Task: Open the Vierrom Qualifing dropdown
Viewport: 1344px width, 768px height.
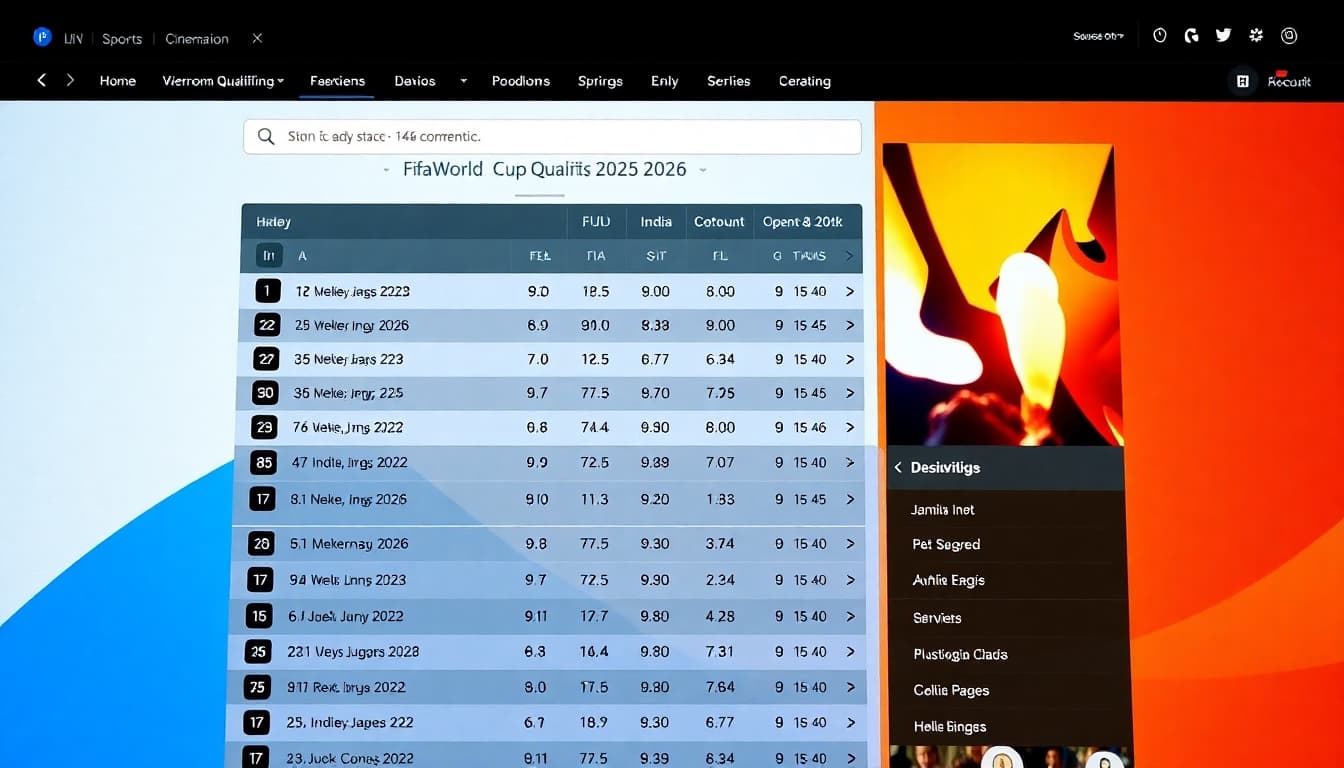Action: click(x=223, y=81)
